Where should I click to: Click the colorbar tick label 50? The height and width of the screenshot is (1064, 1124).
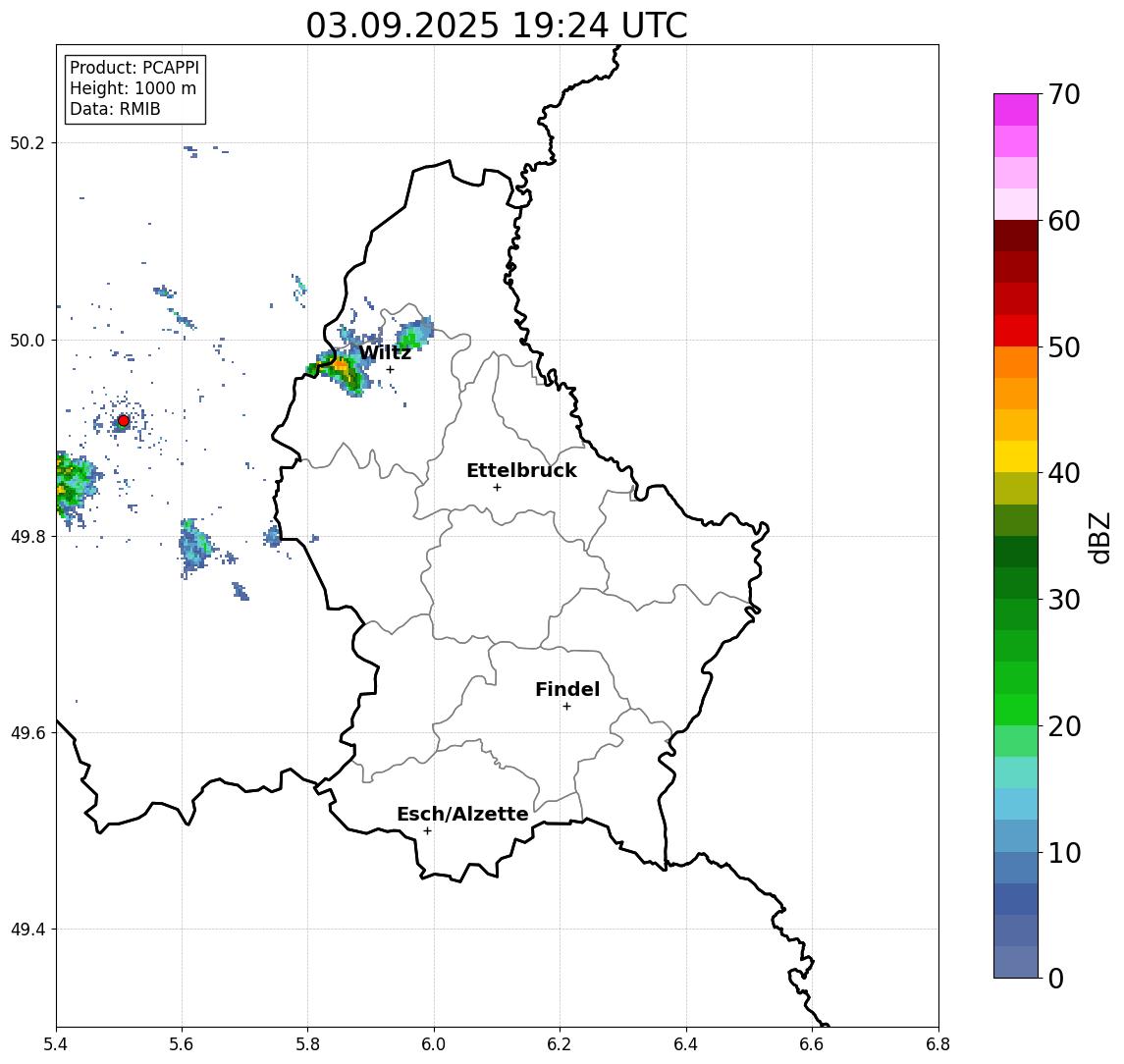pos(1064,347)
